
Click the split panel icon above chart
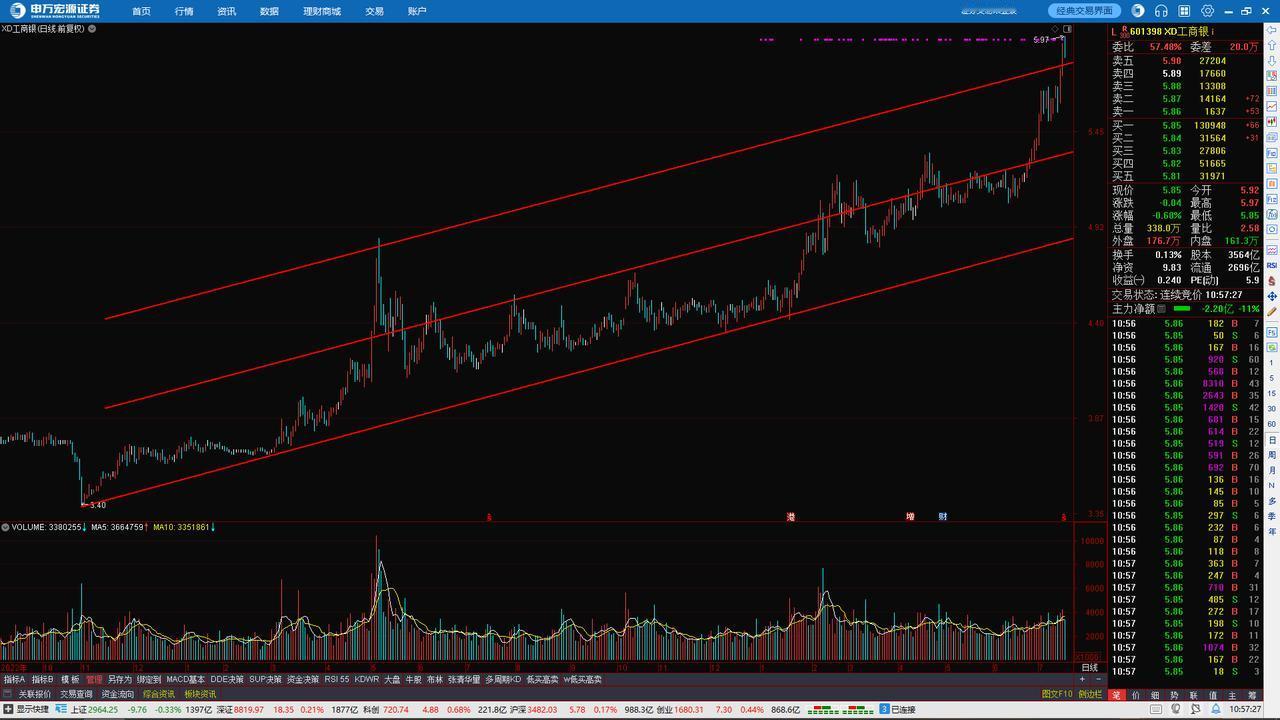coord(1067,29)
